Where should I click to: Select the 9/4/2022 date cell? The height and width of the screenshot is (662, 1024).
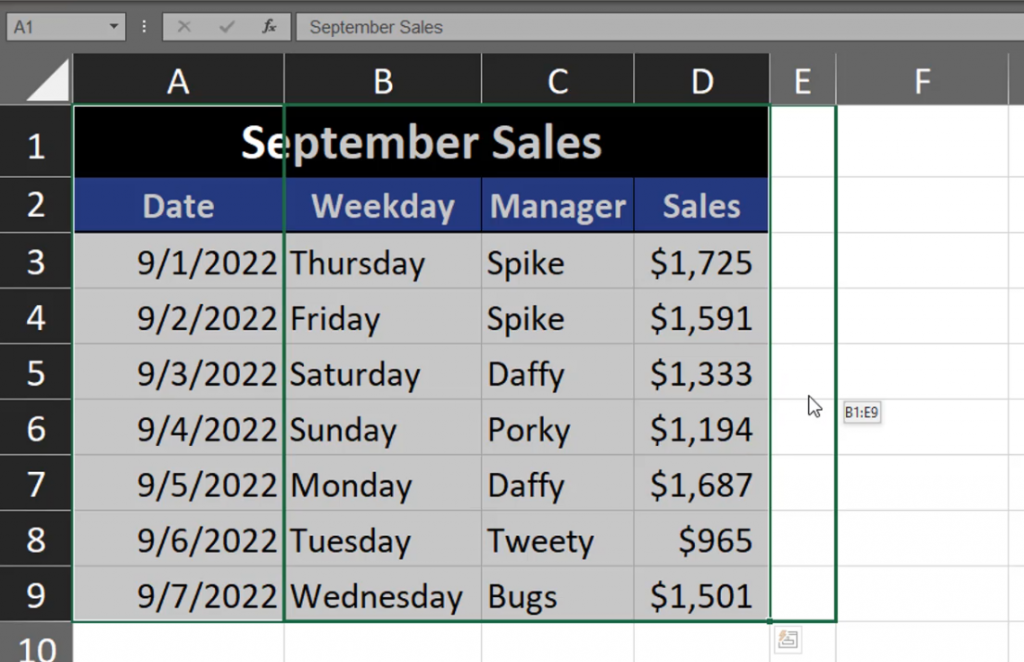pyautogui.click(x=178, y=430)
